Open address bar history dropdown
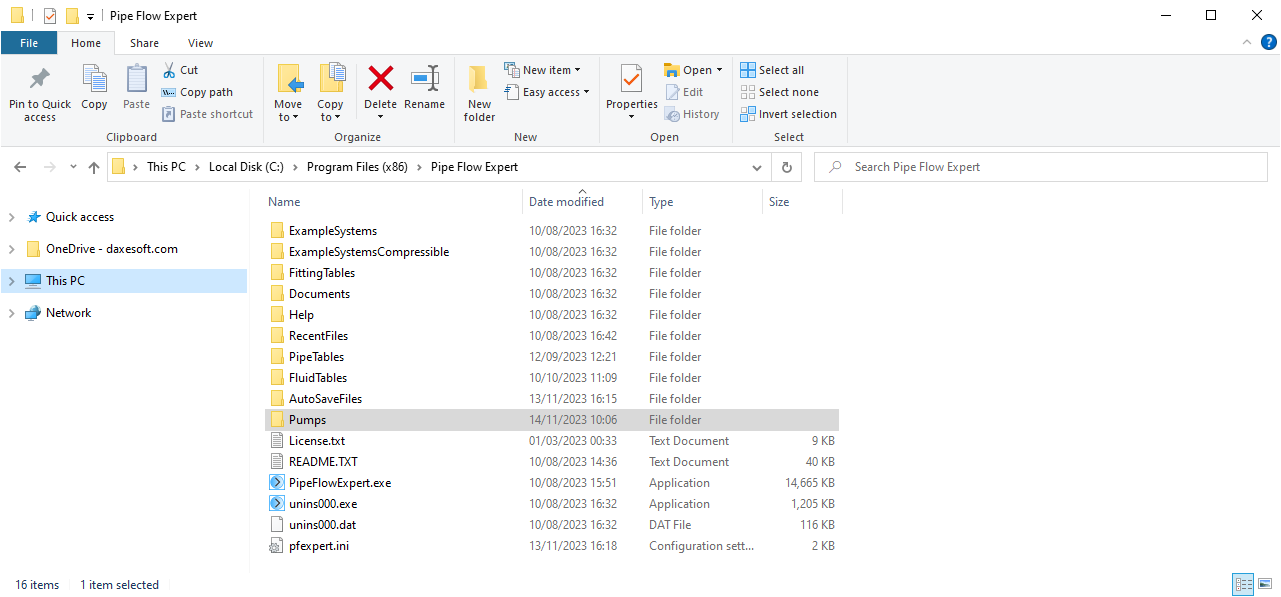Screen dimensions: 1281x597 (x=757, y=167)
